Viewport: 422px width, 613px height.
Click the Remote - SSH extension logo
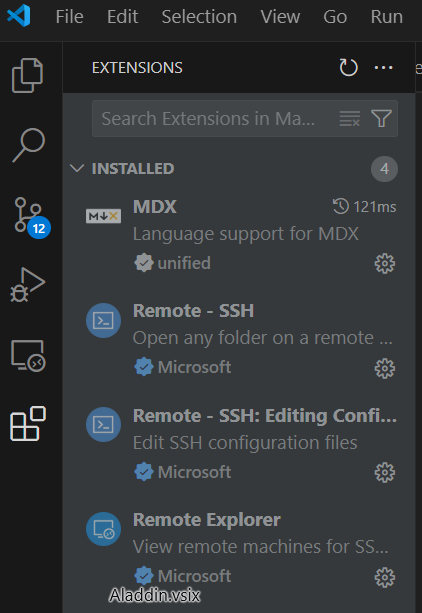pyautogui.click(x=103, y=321)
